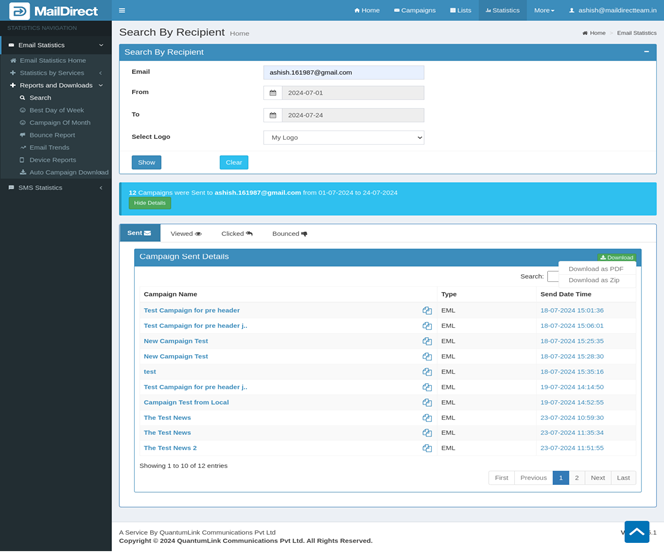Collapse Search By Recipient panel with minus icon
The width and height of the screenshot is (664, 552).
click(x=646, y=51)
